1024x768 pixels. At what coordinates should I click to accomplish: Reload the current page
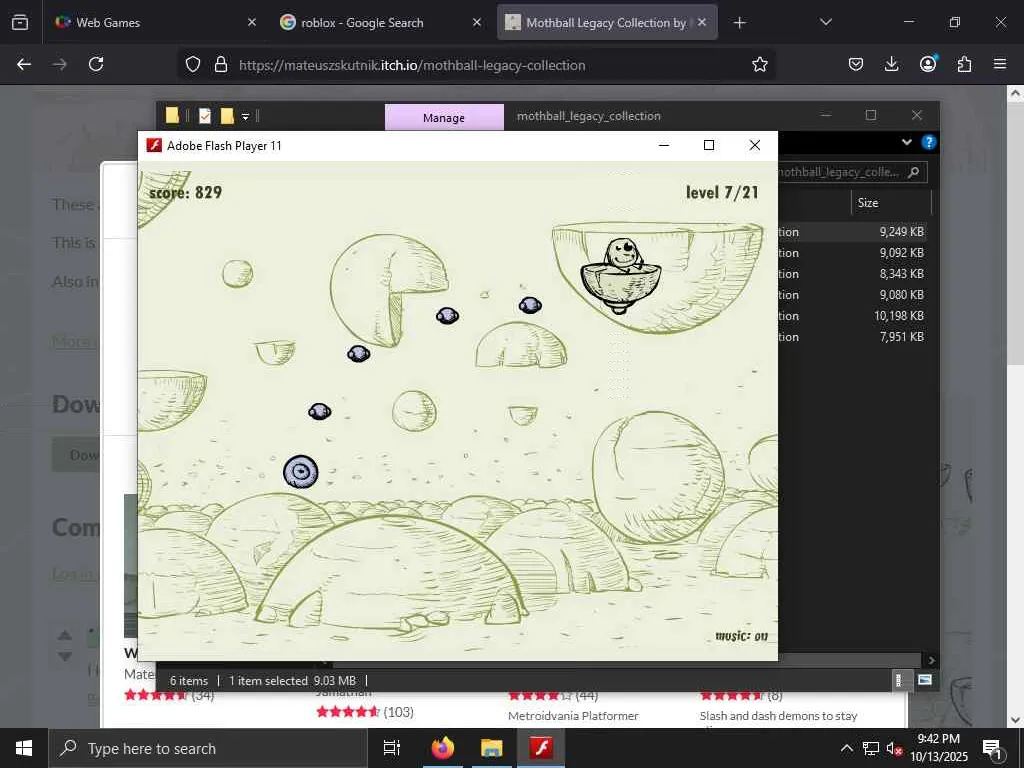(x=96, y=64)
